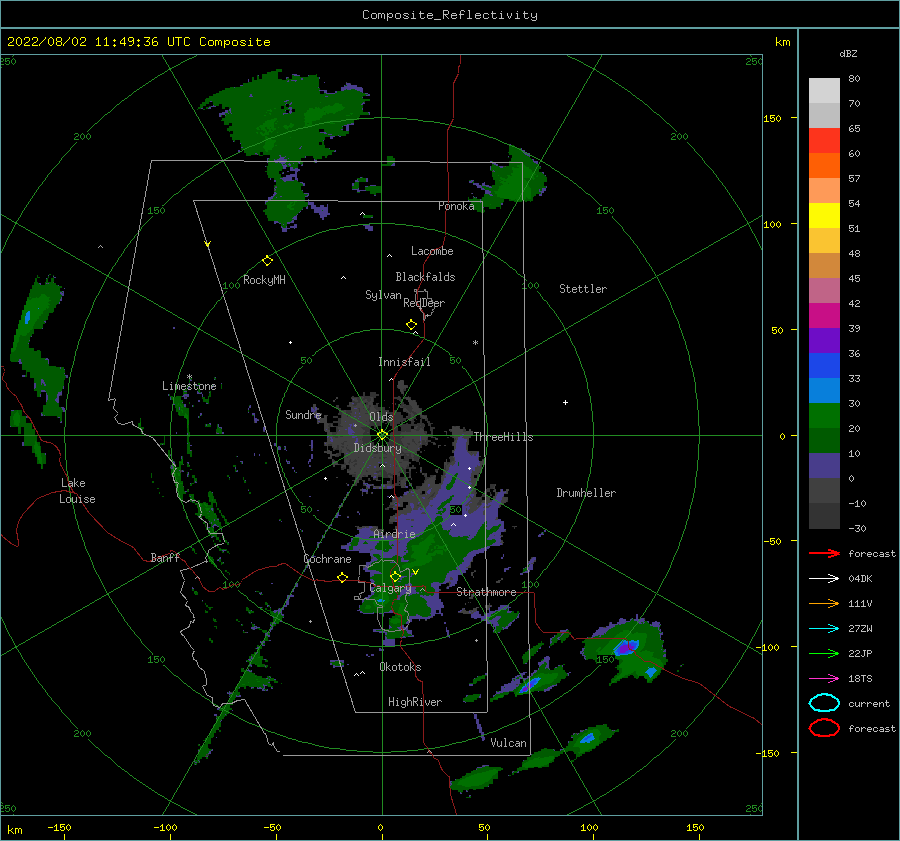Viewport: 900px width, 841px height.
Task: Click the Sylvan label on map
Action: coord(383,295)
